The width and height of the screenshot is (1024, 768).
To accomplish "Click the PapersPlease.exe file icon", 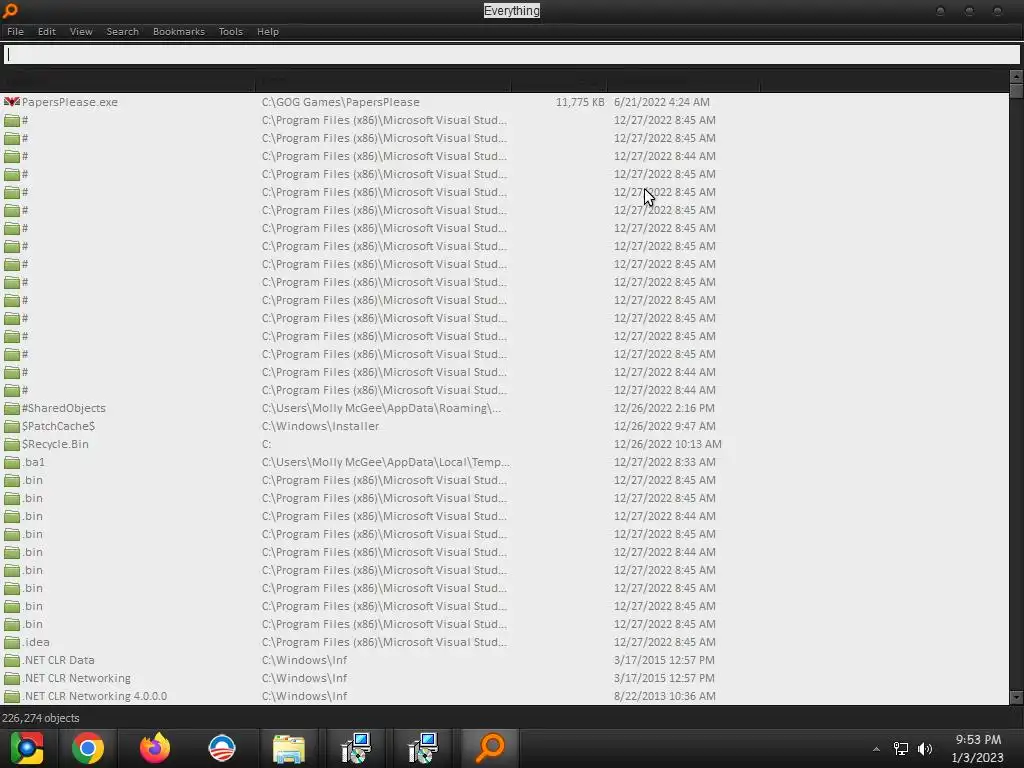I will [x=12, y=102].
